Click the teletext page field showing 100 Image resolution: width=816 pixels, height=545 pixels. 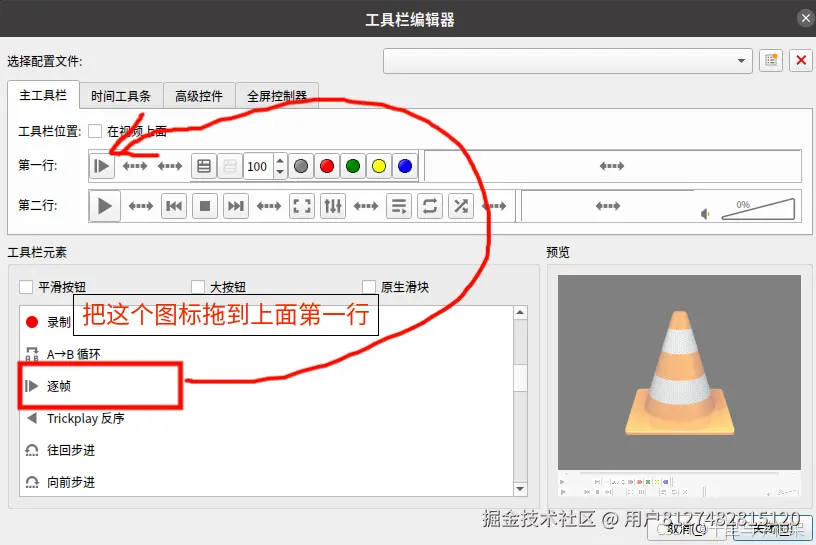click(258, 167)
